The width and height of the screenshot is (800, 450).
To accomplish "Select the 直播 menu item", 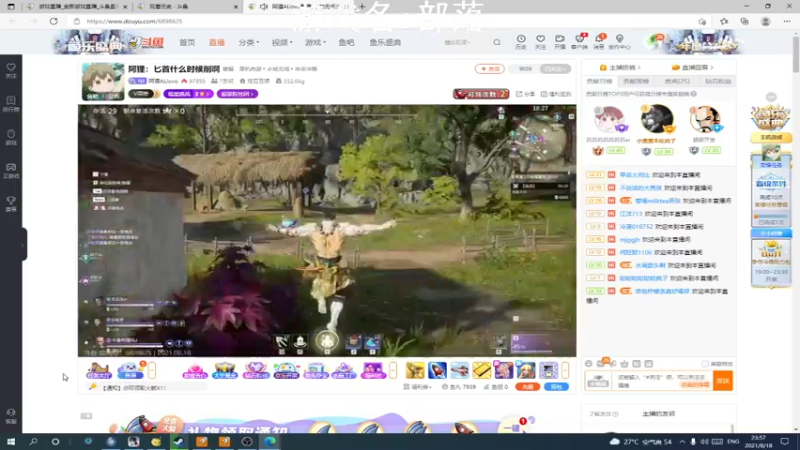I will (217, 42).
